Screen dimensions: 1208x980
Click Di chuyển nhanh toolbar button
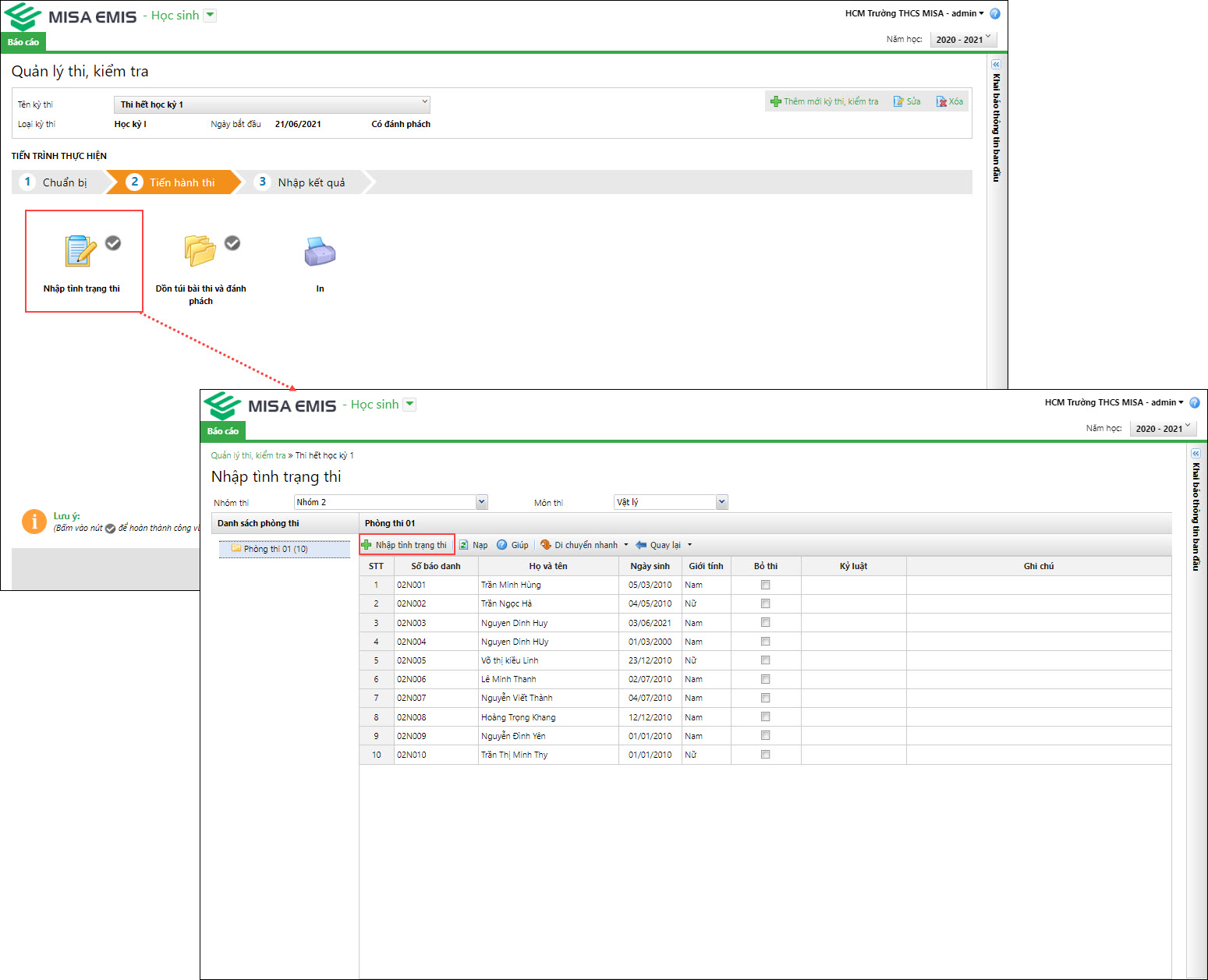[x=584, y=545]
